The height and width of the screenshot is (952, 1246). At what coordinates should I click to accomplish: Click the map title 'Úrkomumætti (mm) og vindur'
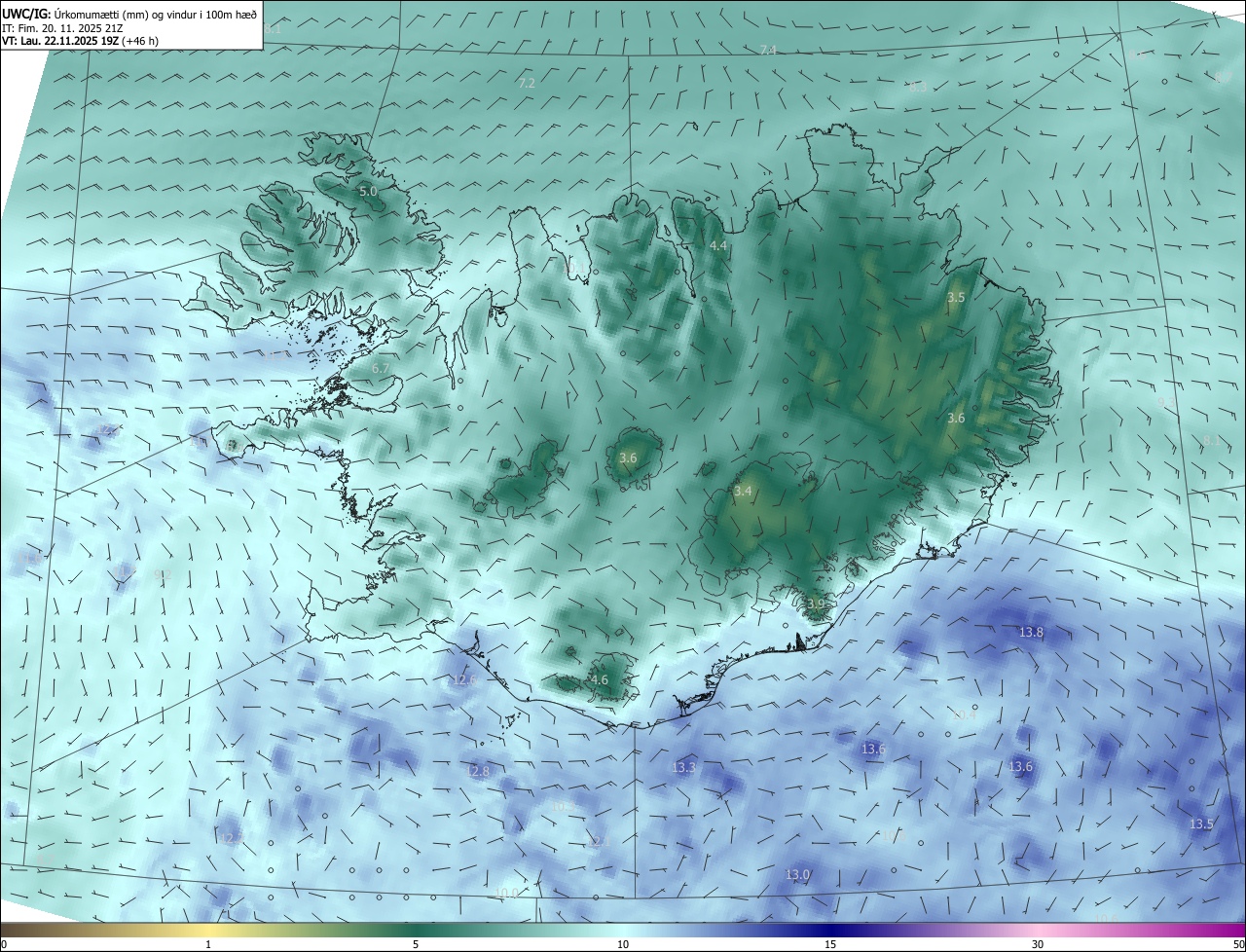(127, 15)
